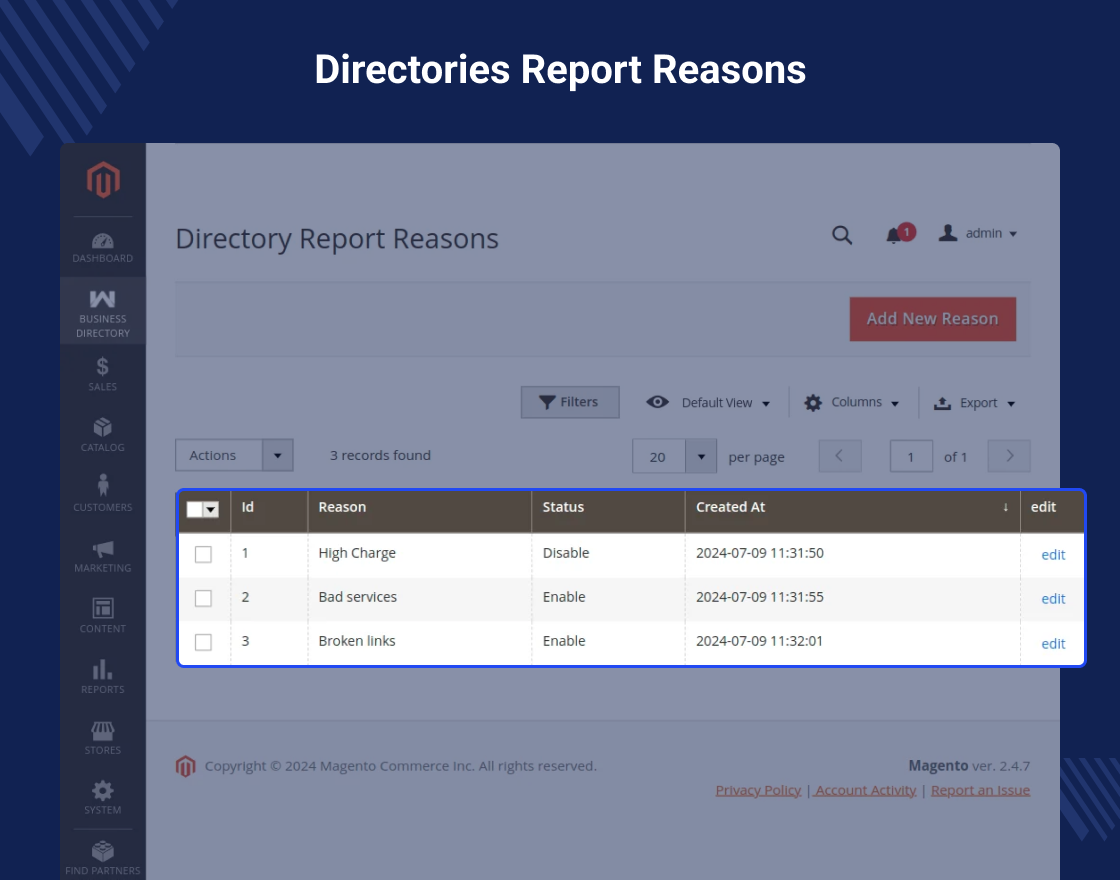The image size is (1120, 880).
Task: Open the Stores storefront menu
Action: coord(103,738)
